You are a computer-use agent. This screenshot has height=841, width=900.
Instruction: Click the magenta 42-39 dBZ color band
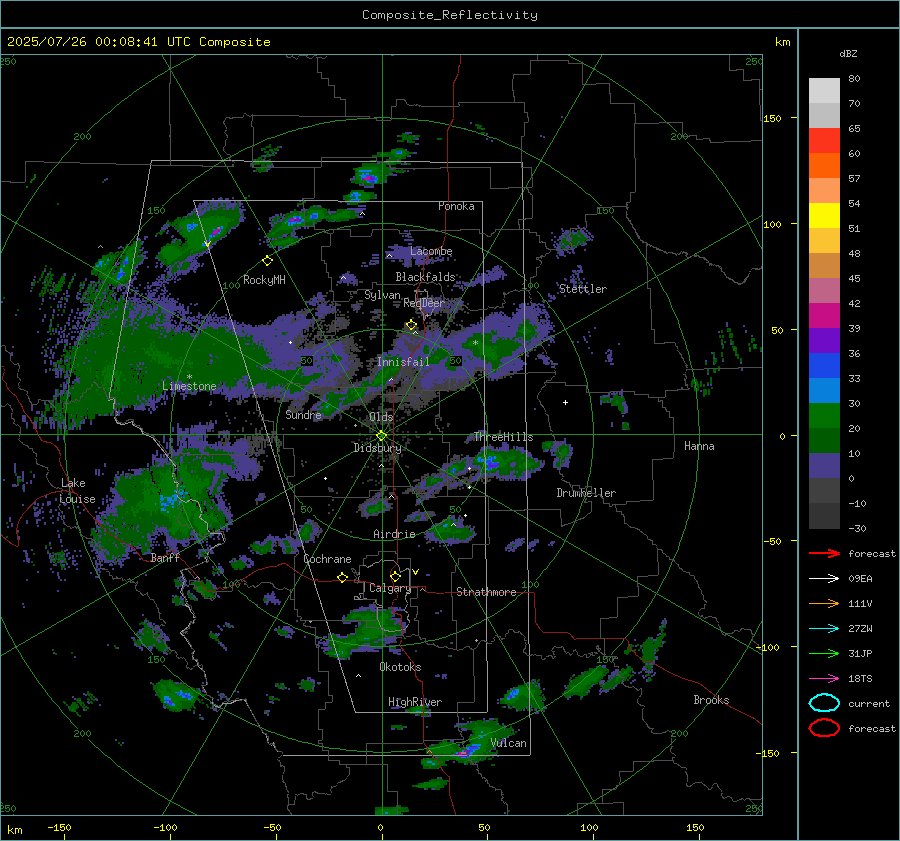(824, 316)
